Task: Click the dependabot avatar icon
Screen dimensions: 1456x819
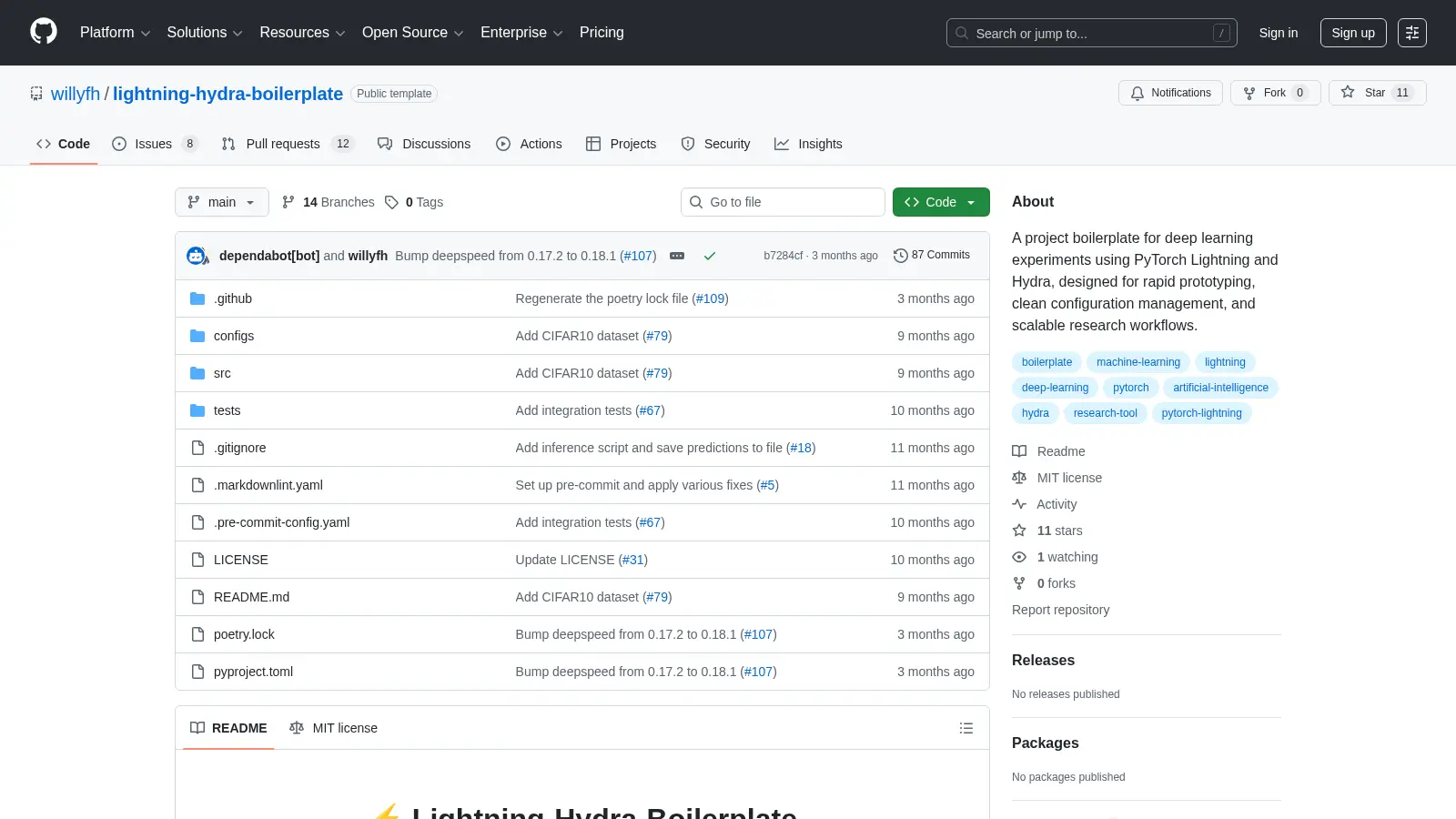Action: click(x=197, y=256)
